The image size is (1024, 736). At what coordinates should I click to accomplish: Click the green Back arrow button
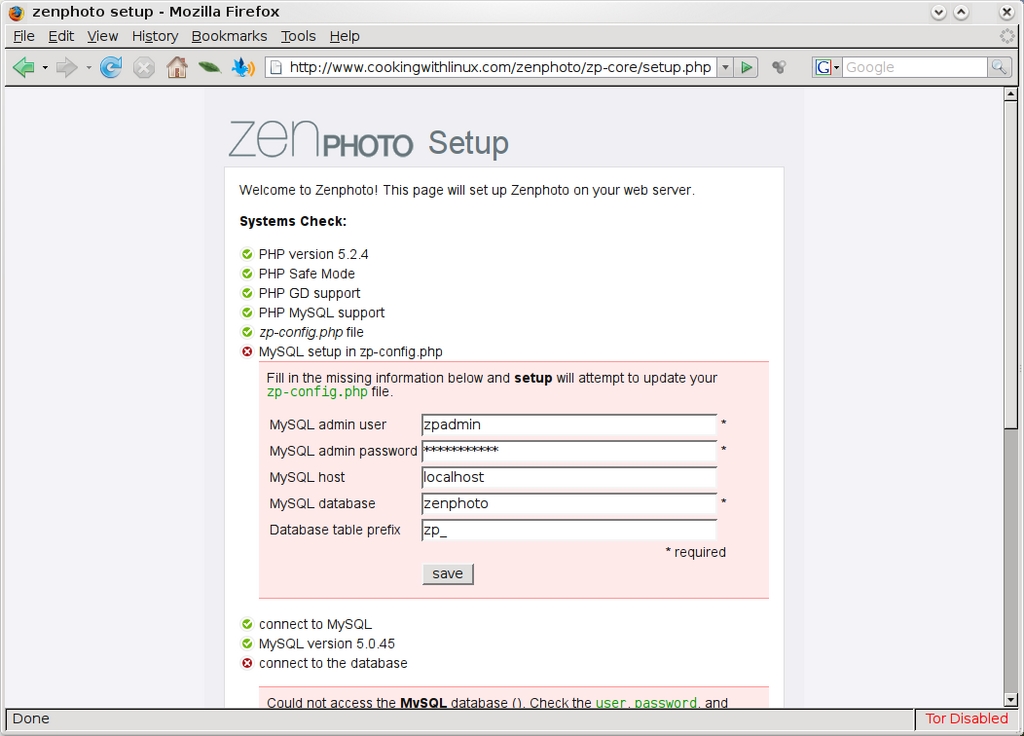[x=24, y=67]
